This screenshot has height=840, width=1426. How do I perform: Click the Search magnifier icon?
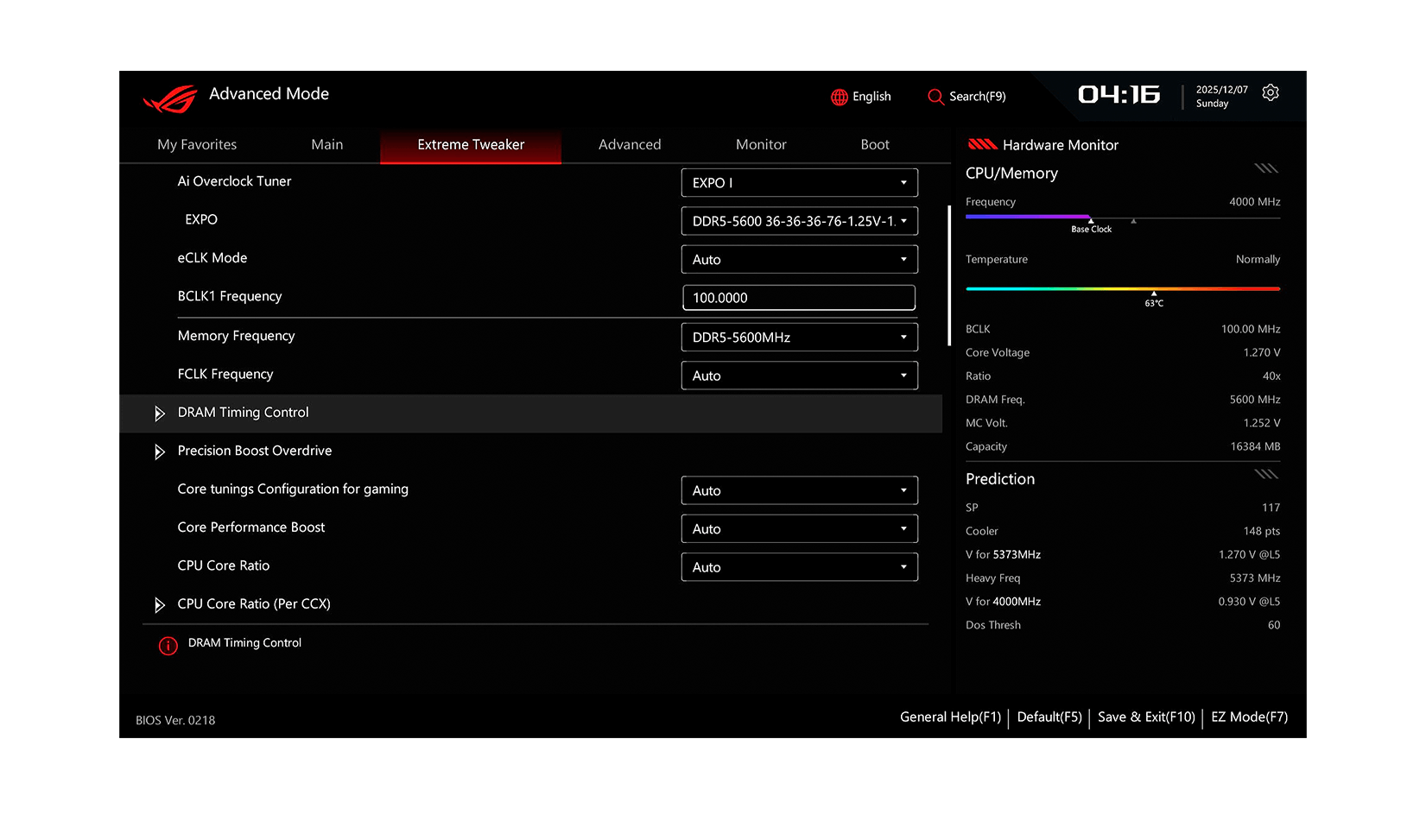(935, 97)
